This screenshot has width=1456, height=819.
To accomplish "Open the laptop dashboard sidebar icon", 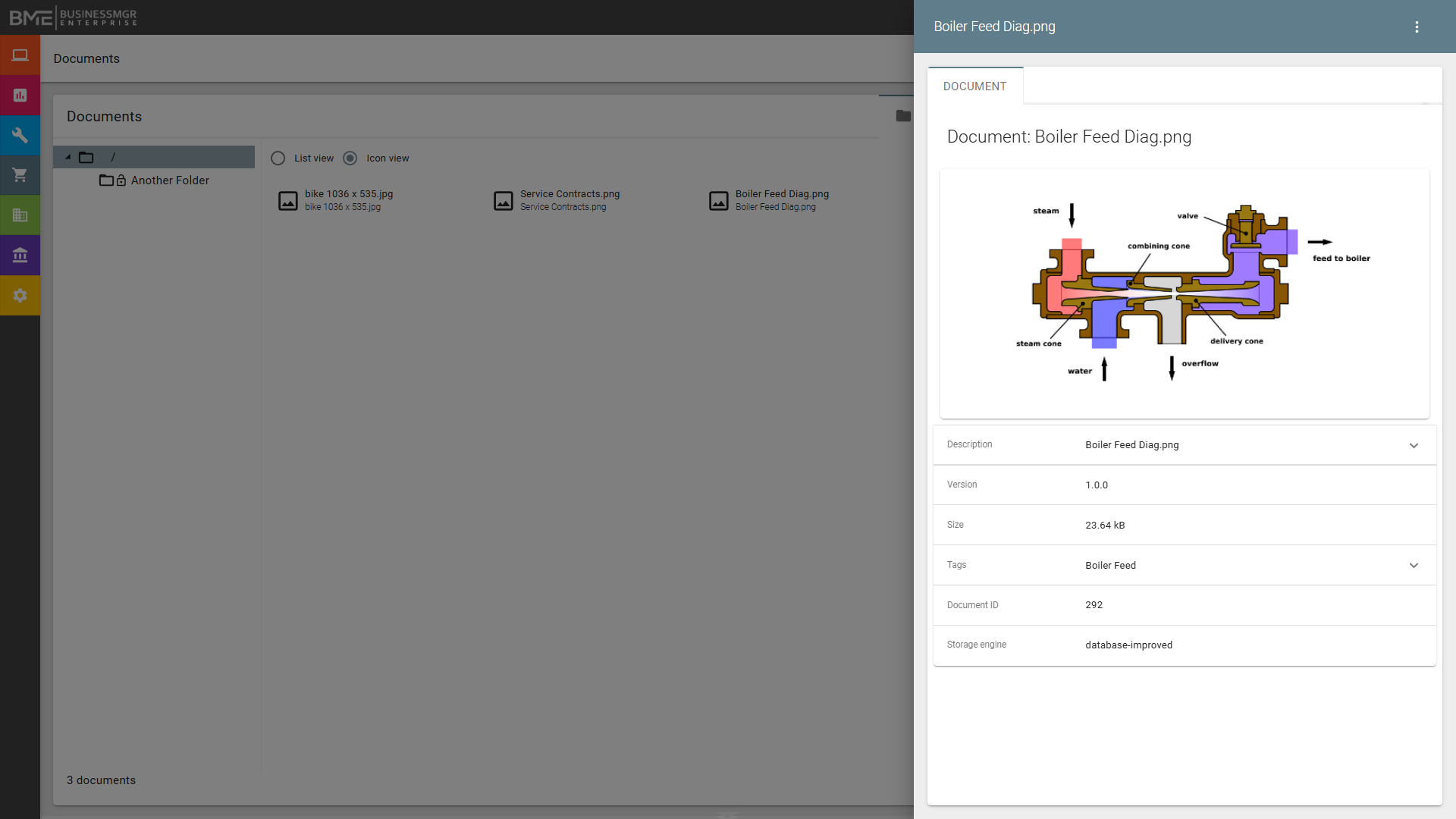I will (x=20, y=55).
